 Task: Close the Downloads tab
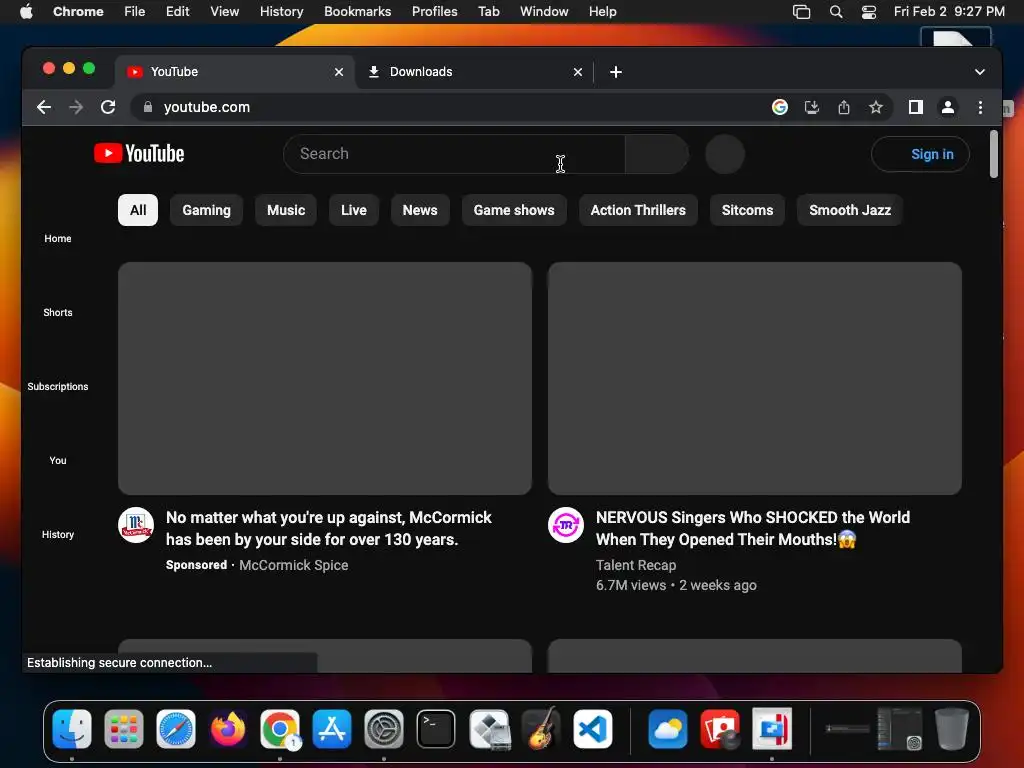coord(578,72)
